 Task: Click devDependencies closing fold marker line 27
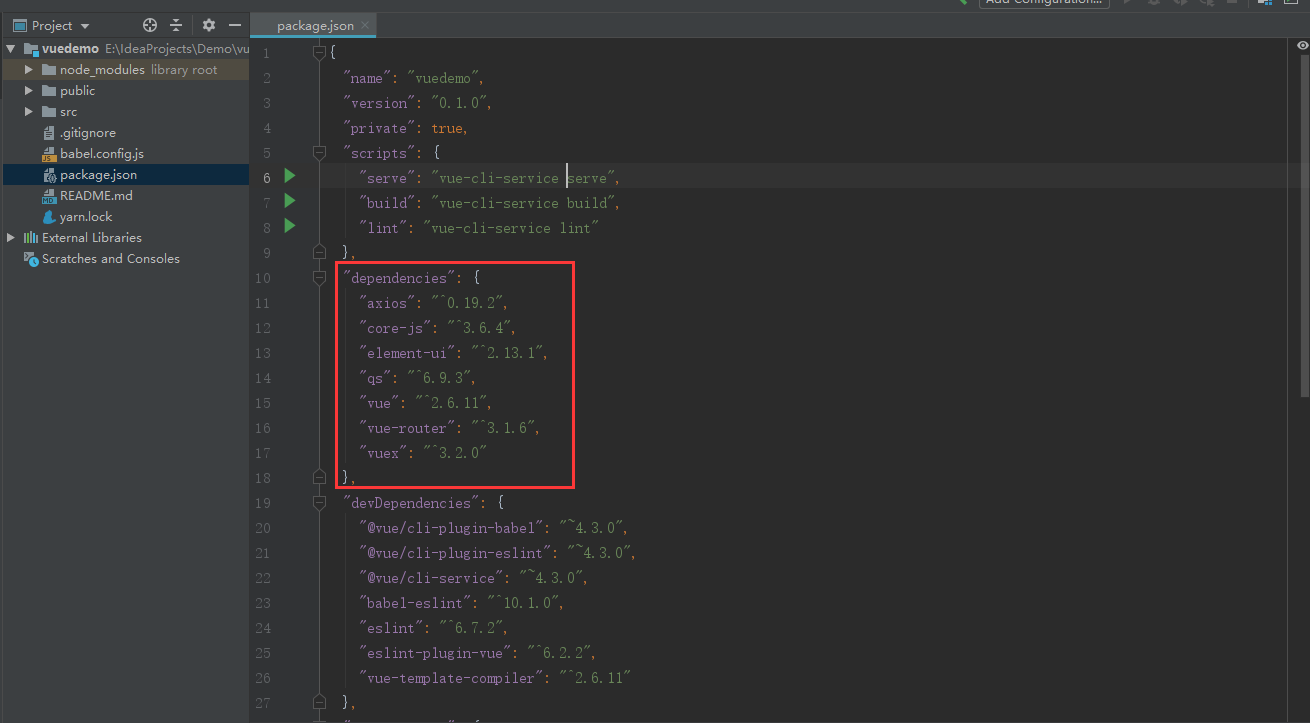tap(320, 702)
